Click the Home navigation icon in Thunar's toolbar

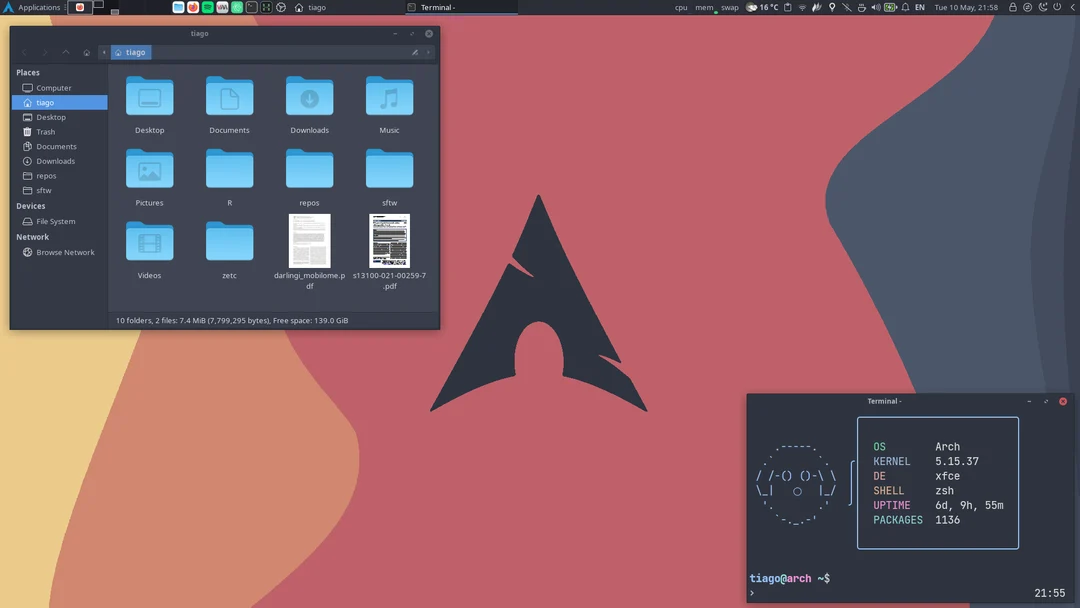tap(87, 52)
